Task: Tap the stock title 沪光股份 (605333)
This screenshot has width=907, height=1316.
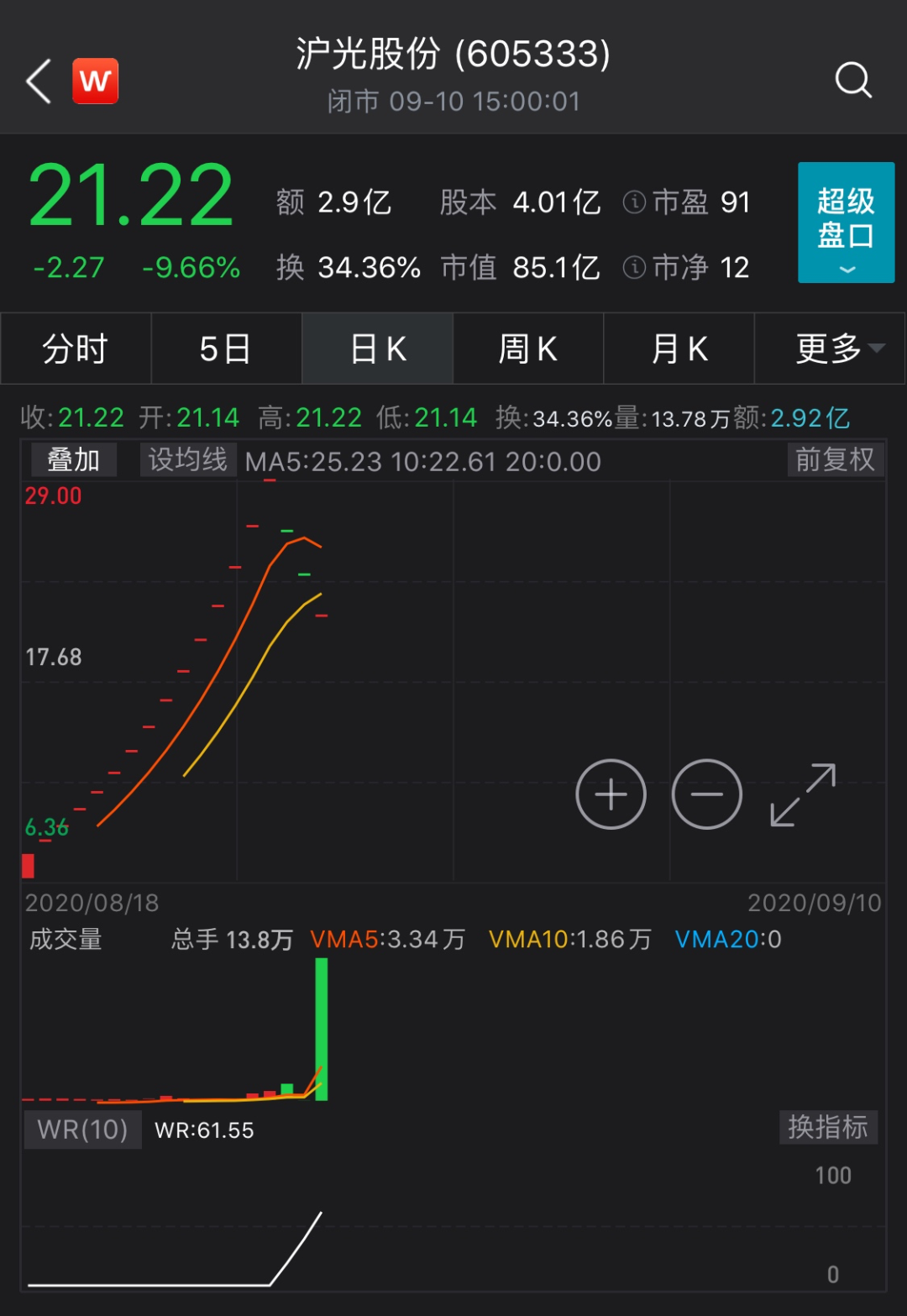Action: [453, 54]
